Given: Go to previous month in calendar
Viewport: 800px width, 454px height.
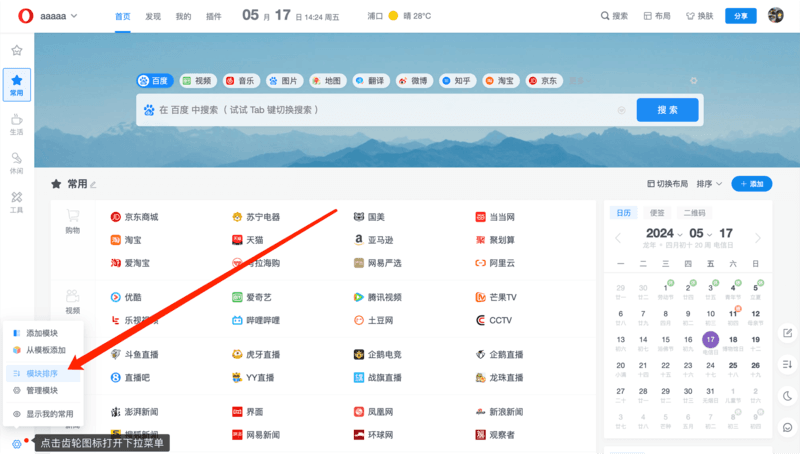Looking at the screenshot, I should [x=618, y=238].
